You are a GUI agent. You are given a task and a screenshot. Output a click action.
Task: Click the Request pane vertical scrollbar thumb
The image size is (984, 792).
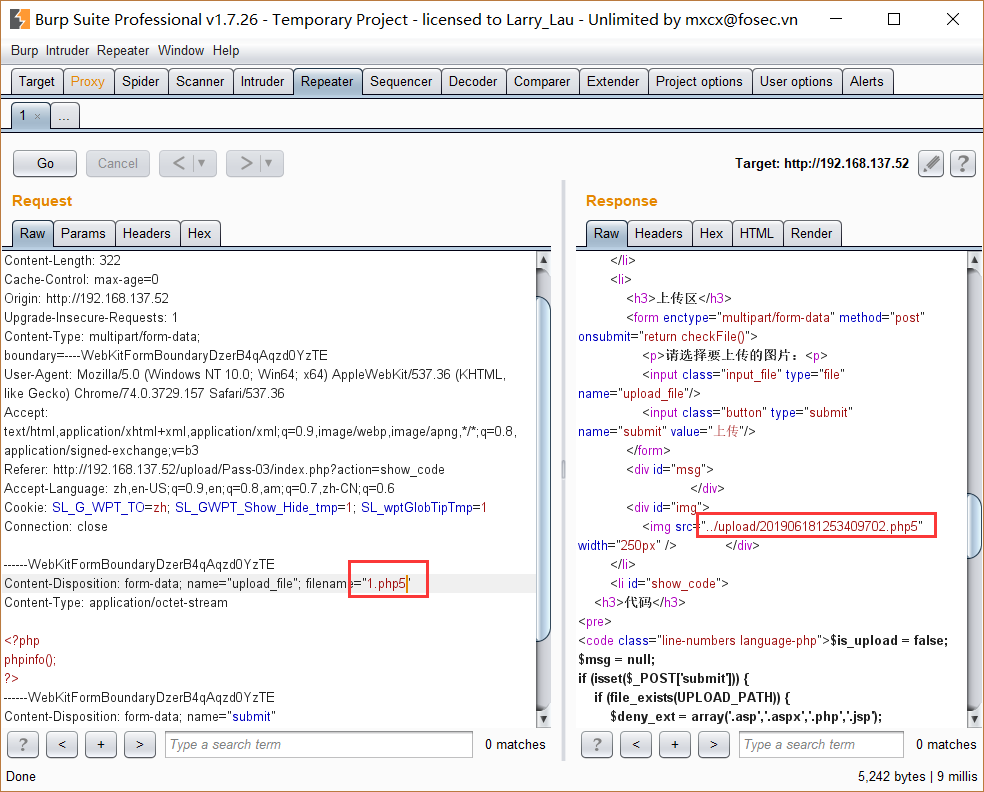(543, 469)
